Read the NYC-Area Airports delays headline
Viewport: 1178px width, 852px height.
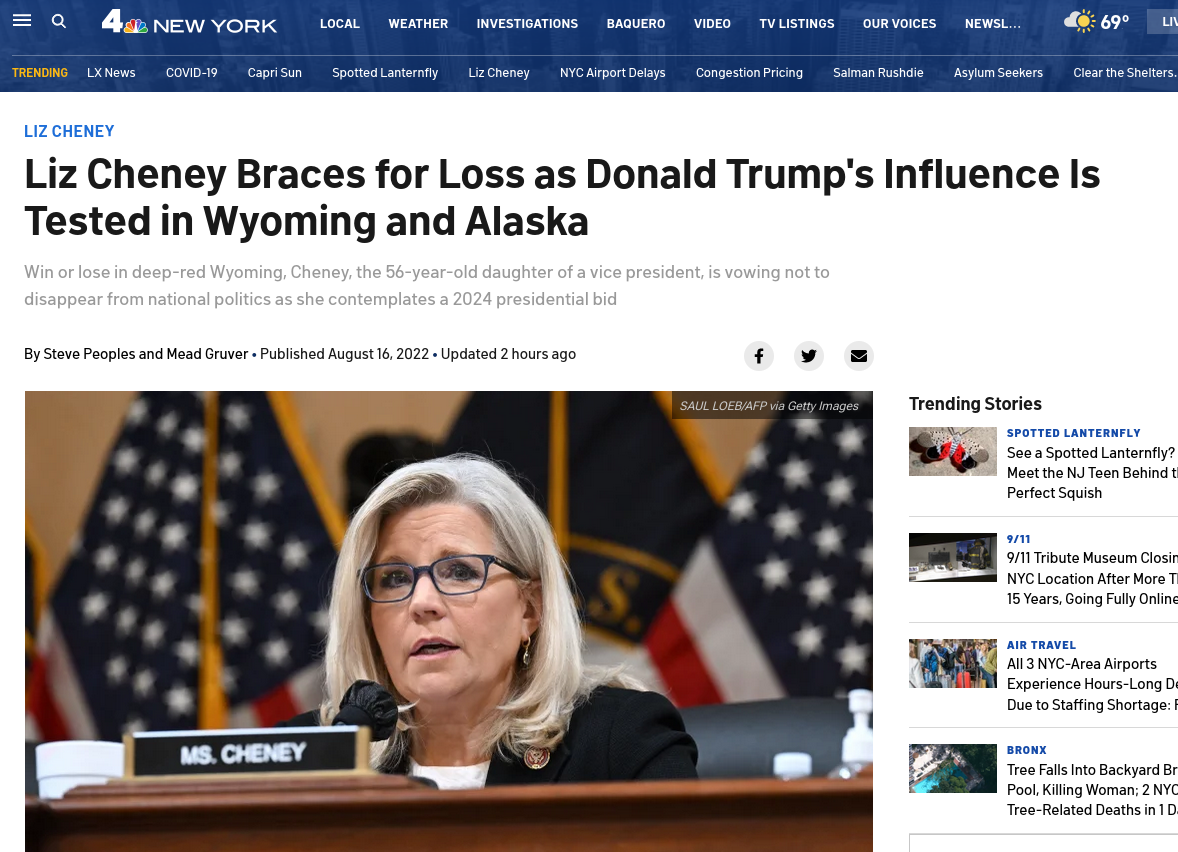[x=1092, y=684]
